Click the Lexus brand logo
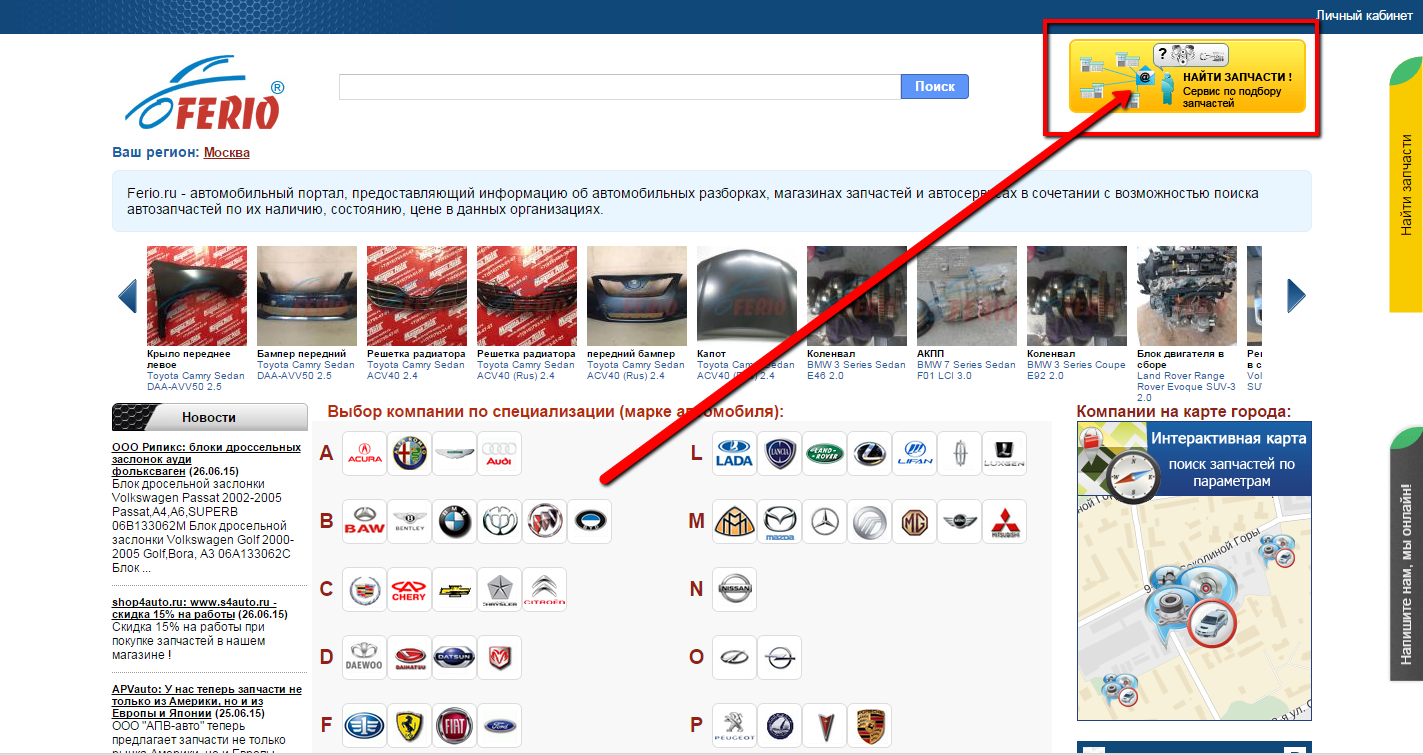The image size is (1423, 755). click(870, 454)
